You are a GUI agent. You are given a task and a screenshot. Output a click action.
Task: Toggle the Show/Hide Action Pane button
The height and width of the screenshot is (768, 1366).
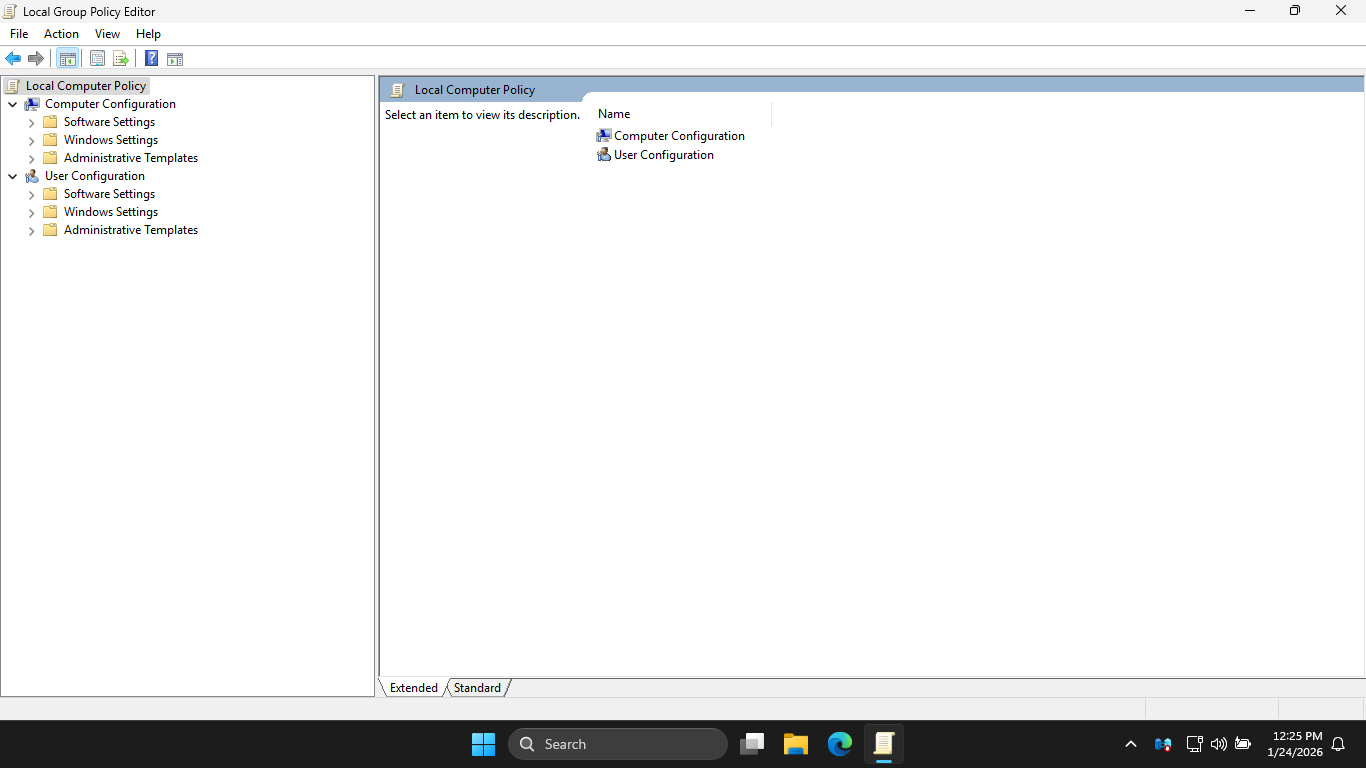pyautogui.click(x=175, y=59)
